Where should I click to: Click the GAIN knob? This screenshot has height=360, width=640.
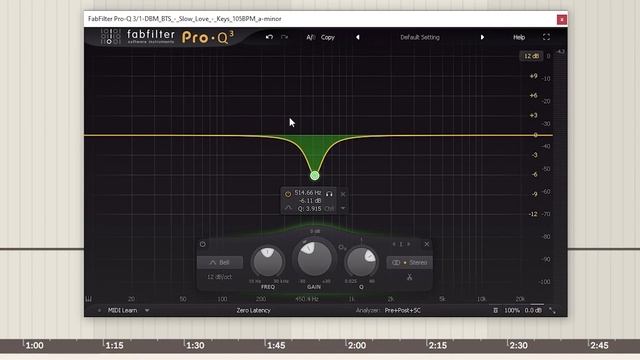pos(314,258)
